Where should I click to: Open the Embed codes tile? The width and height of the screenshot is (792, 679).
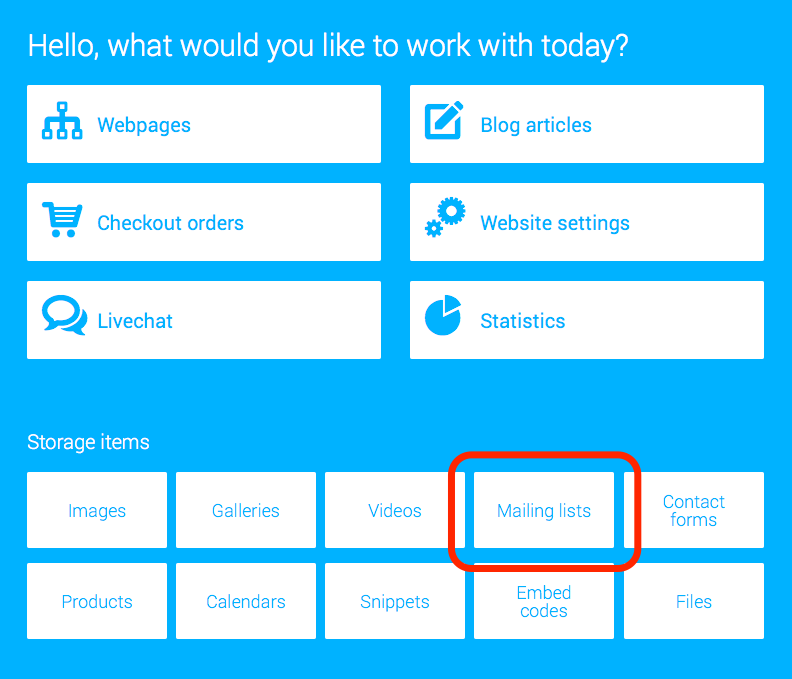pyautogui.click(x=544, y=601)
